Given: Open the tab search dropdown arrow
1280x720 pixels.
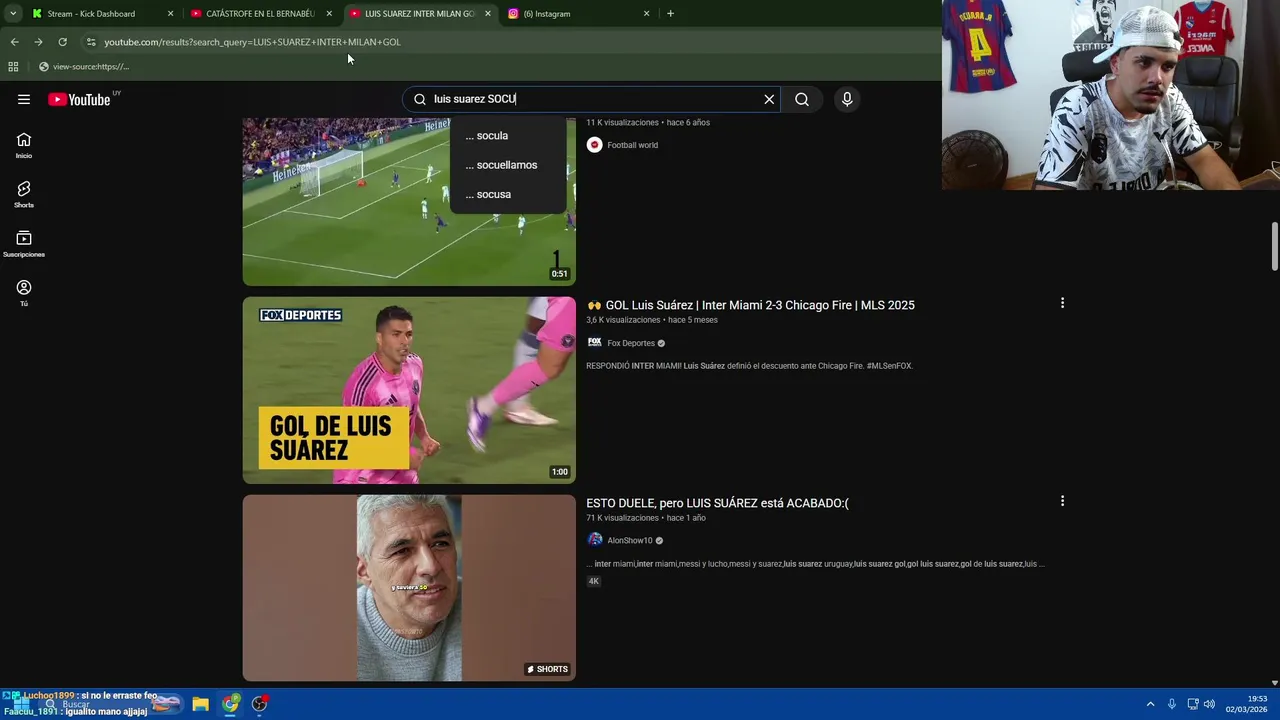Looking at the screenshot, I should pyautogui.click(x=13, y=14).
